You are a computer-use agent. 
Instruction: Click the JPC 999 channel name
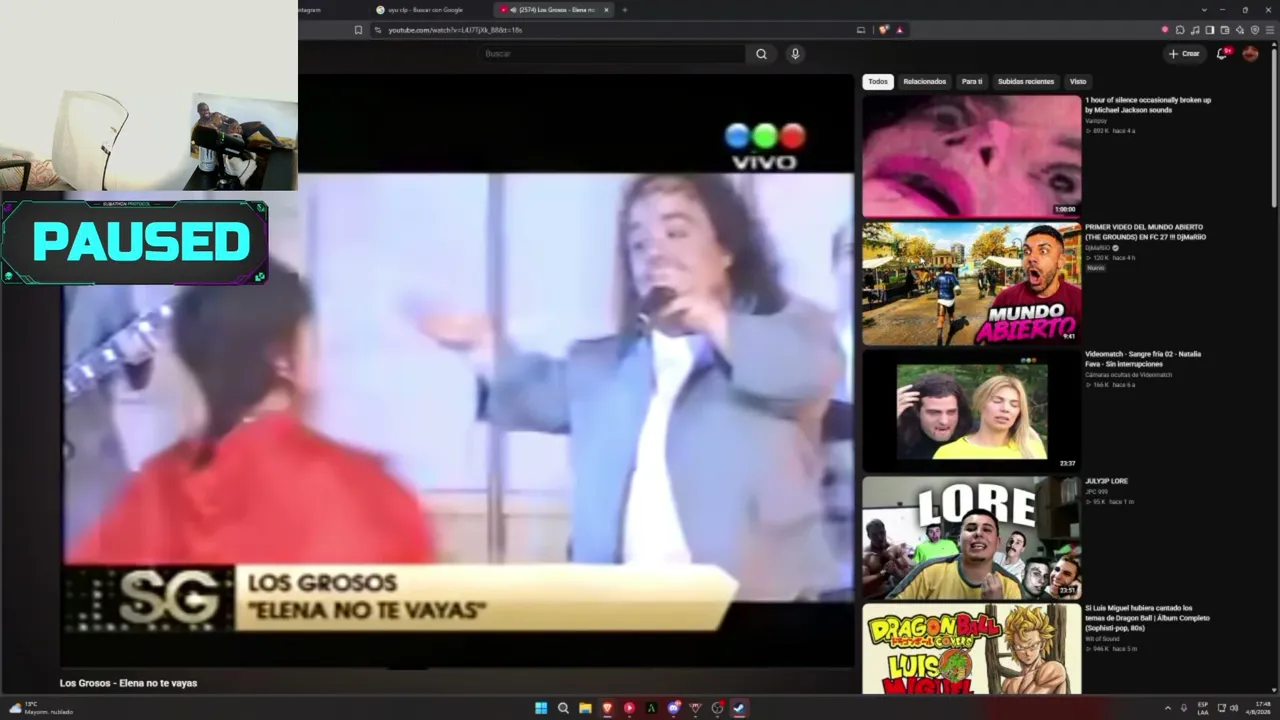[1096, 492]
